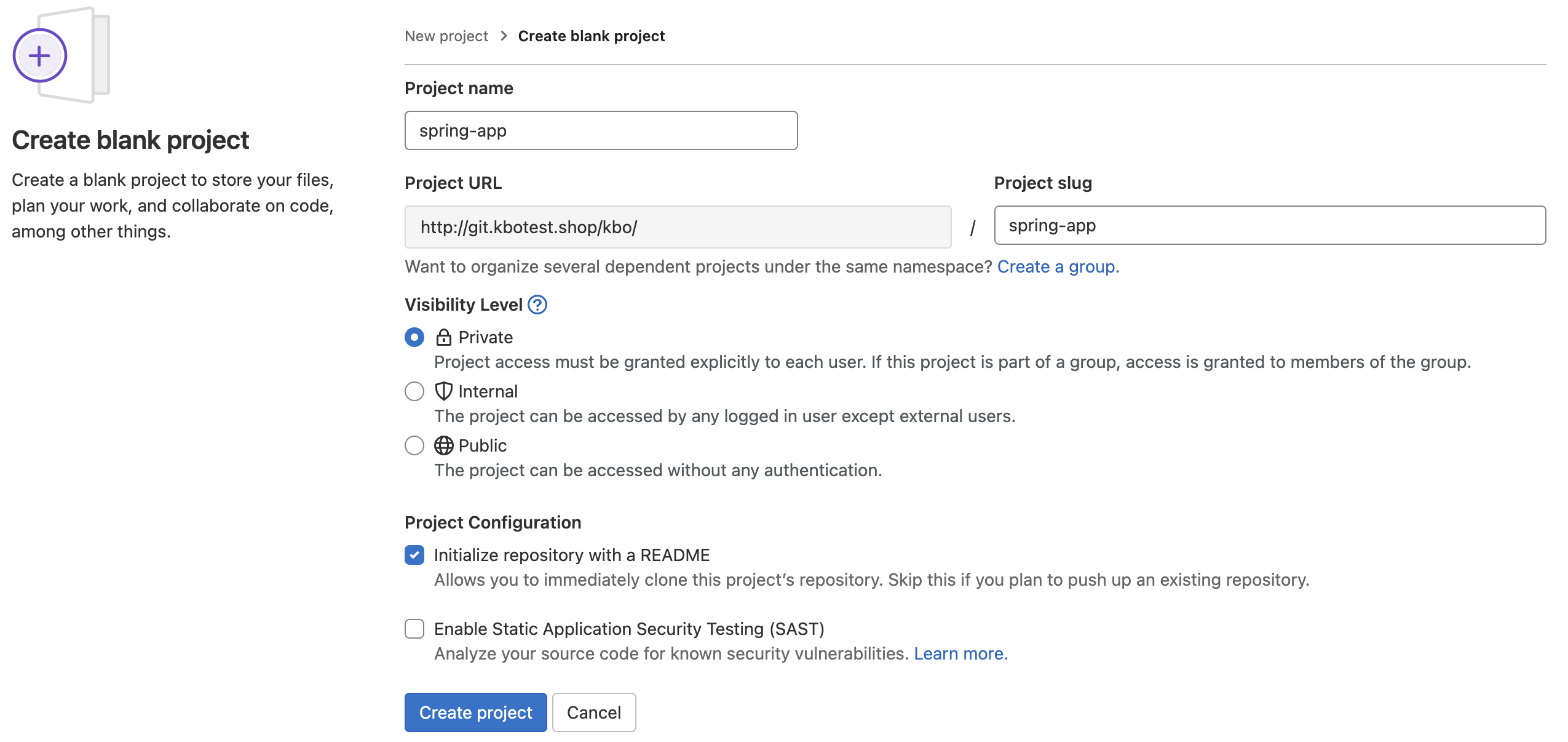Enable Static Application Security Testing checkbox
1568x742 pixels.
(414, 629)
